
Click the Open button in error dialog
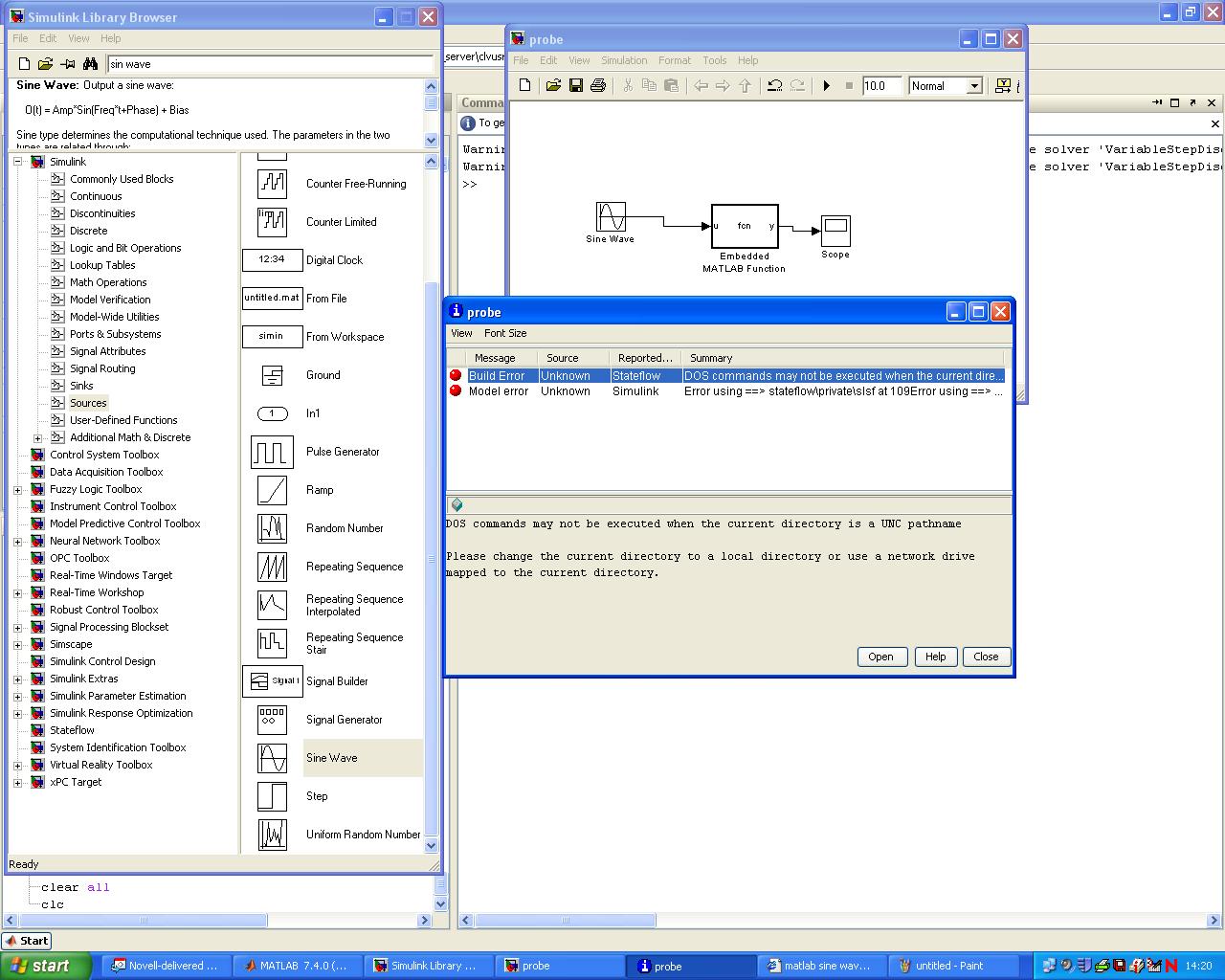880,657
